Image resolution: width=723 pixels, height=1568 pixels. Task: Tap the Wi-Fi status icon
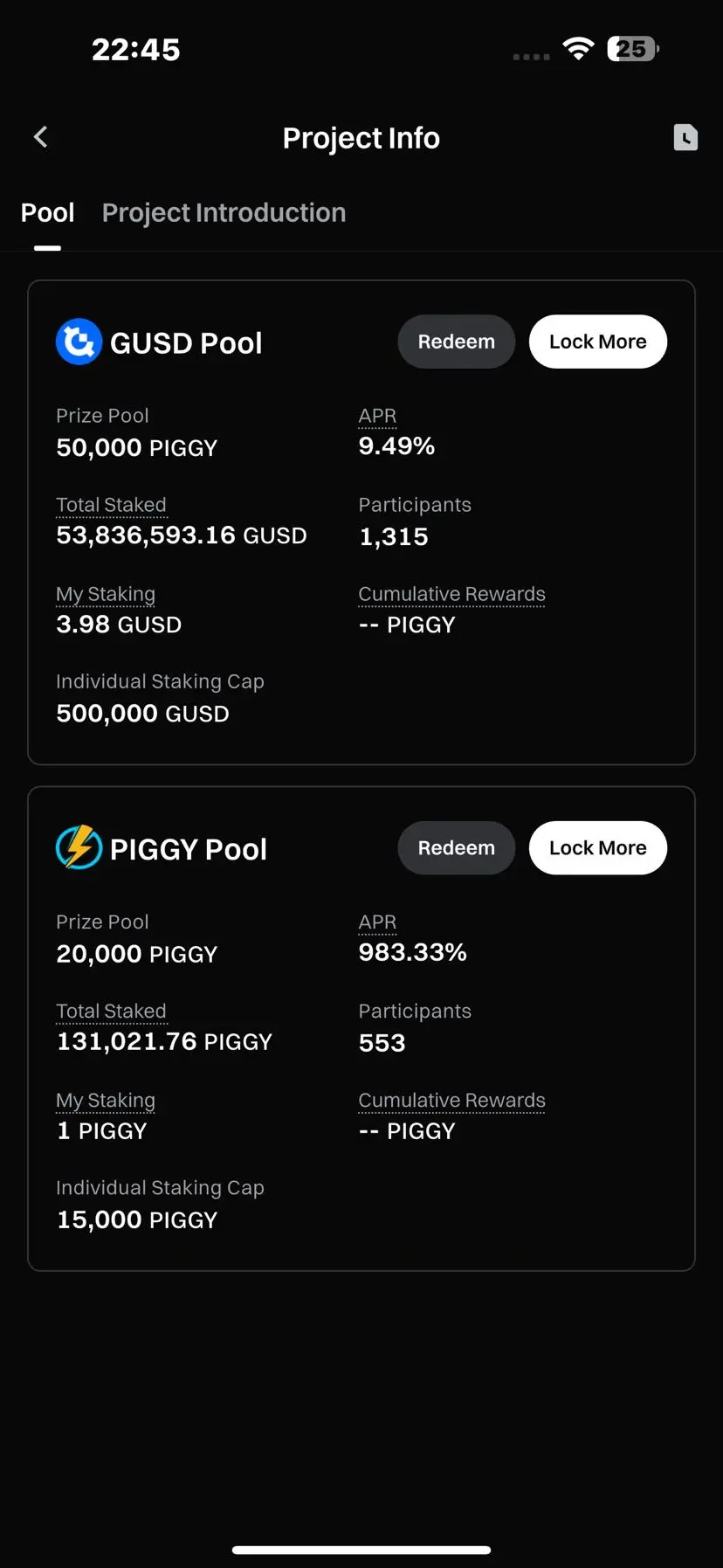577,49
